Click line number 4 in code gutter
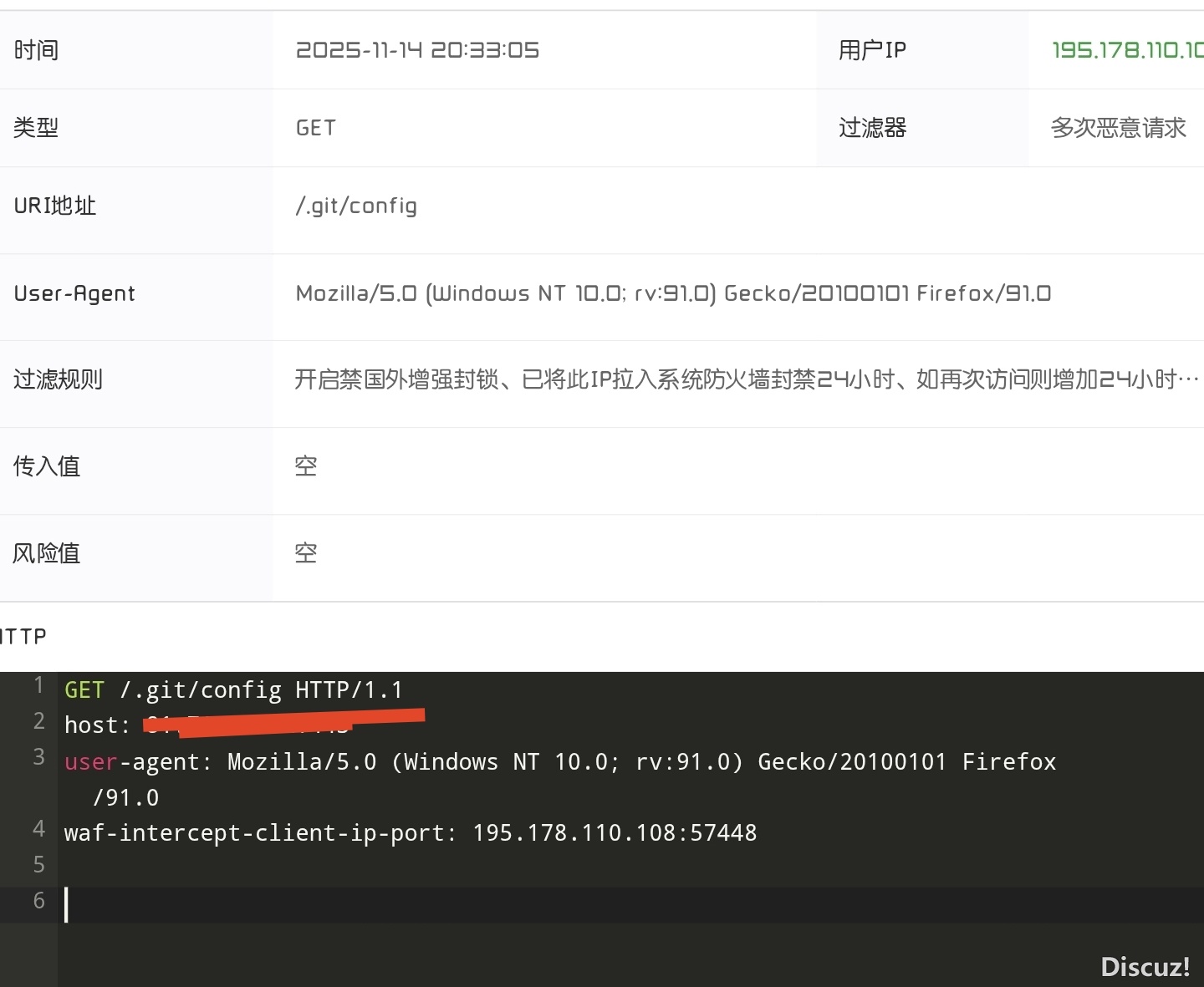The height and width of the screenshot is (987, 1204). pos(38,829)
